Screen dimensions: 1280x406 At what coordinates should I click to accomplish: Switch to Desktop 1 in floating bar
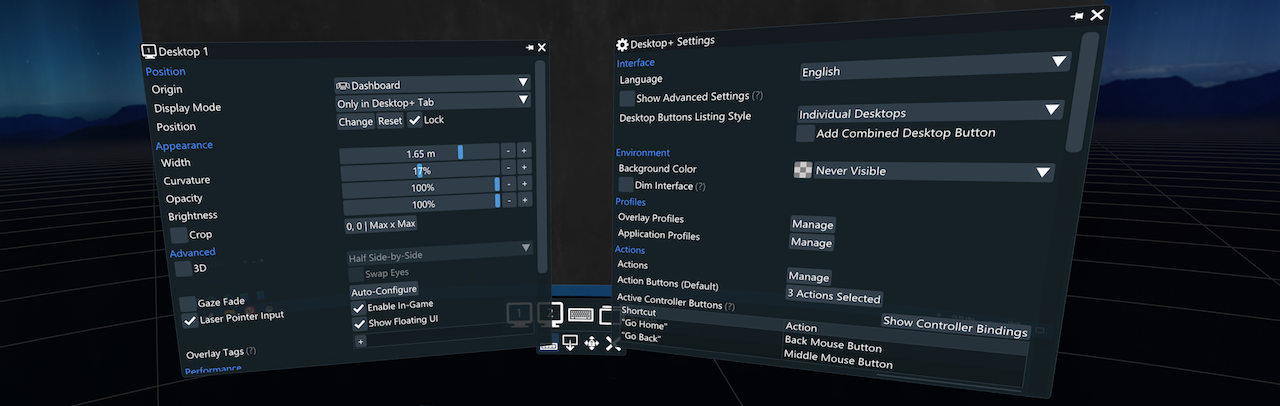click(519, 315)
